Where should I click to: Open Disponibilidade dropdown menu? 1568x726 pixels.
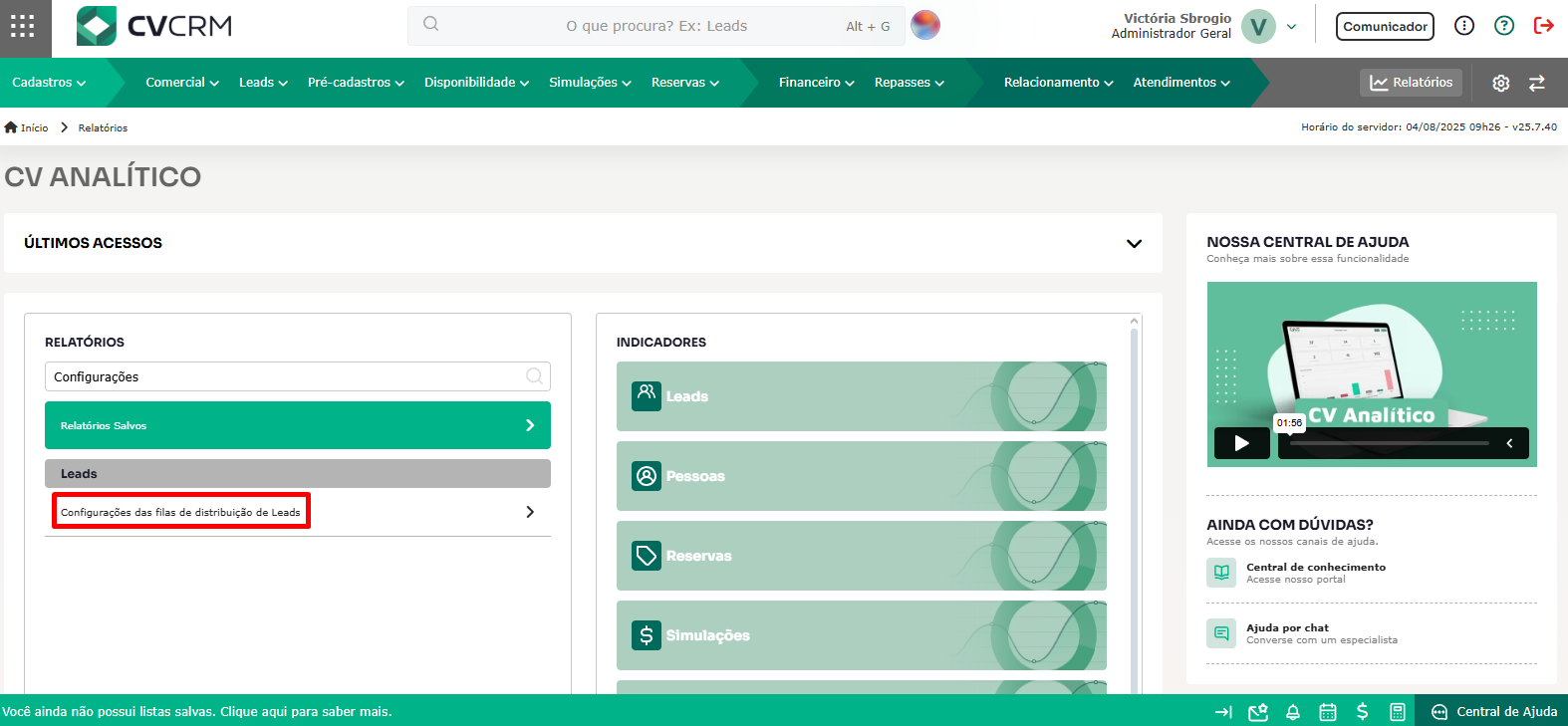click(476, 83)
